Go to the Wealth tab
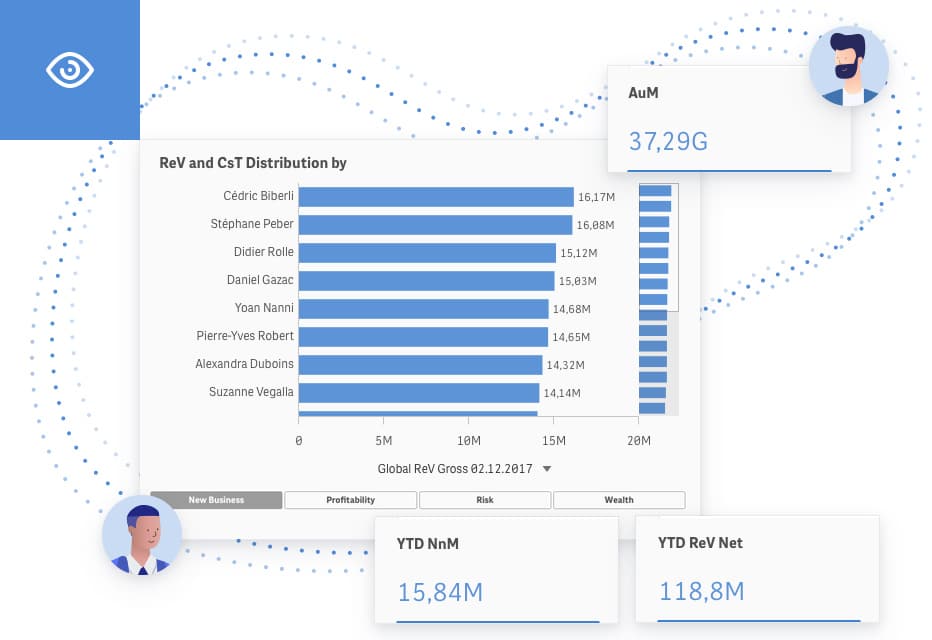932x640 pixels. pos(619,500)
